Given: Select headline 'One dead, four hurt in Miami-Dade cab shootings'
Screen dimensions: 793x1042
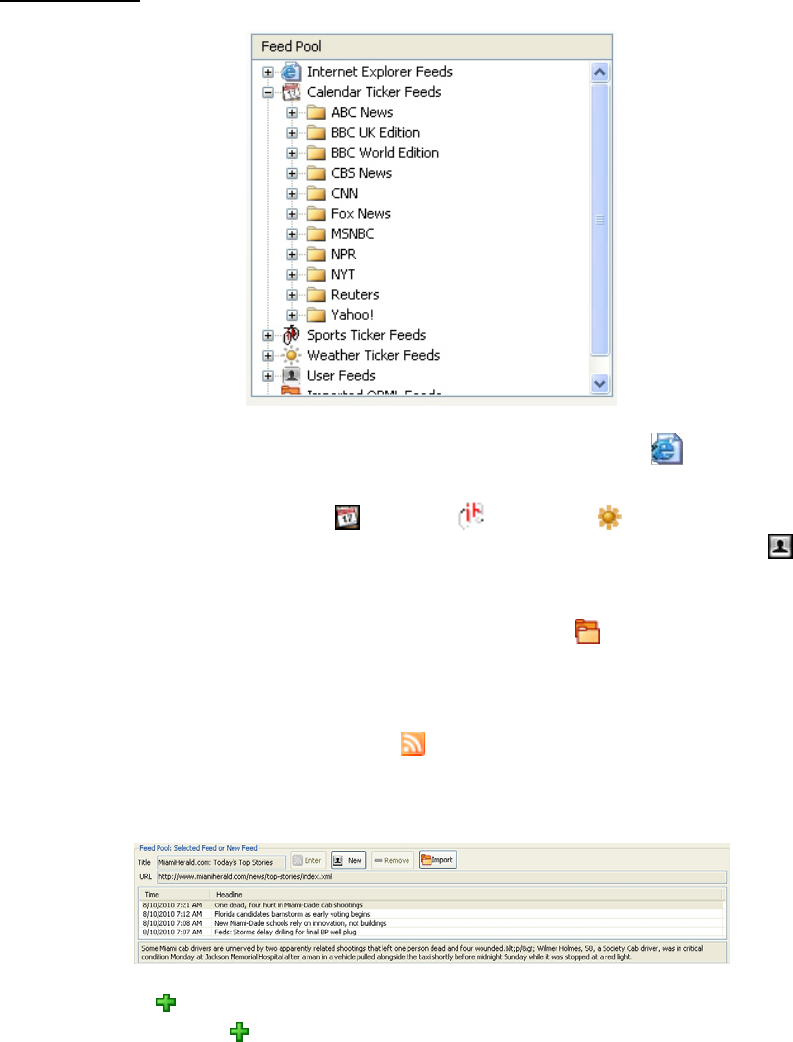Looking at the screenshot, I should pyautogui.click(x=288, y=905).
